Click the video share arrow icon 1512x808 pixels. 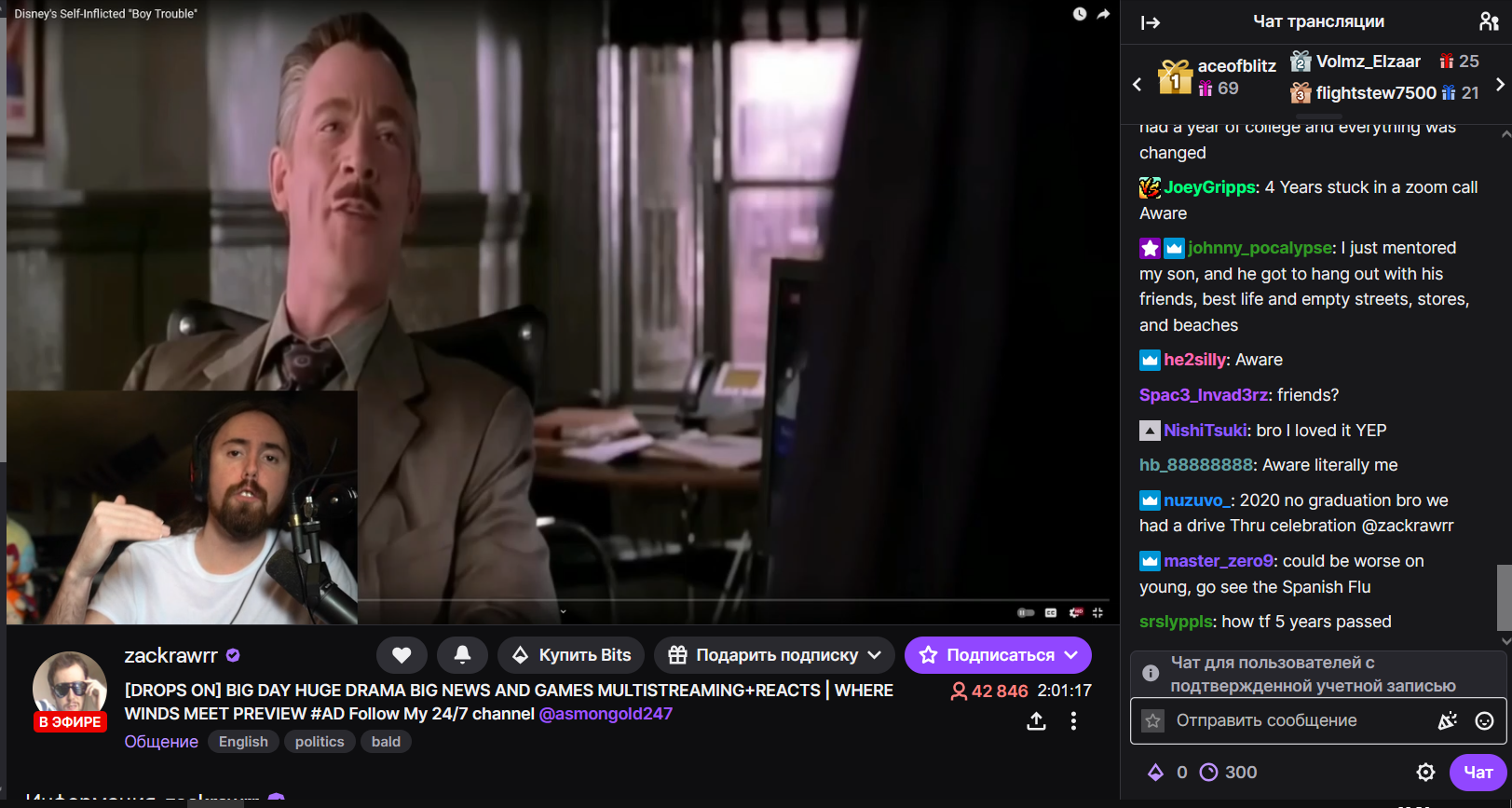click(x=1103, y=14)
